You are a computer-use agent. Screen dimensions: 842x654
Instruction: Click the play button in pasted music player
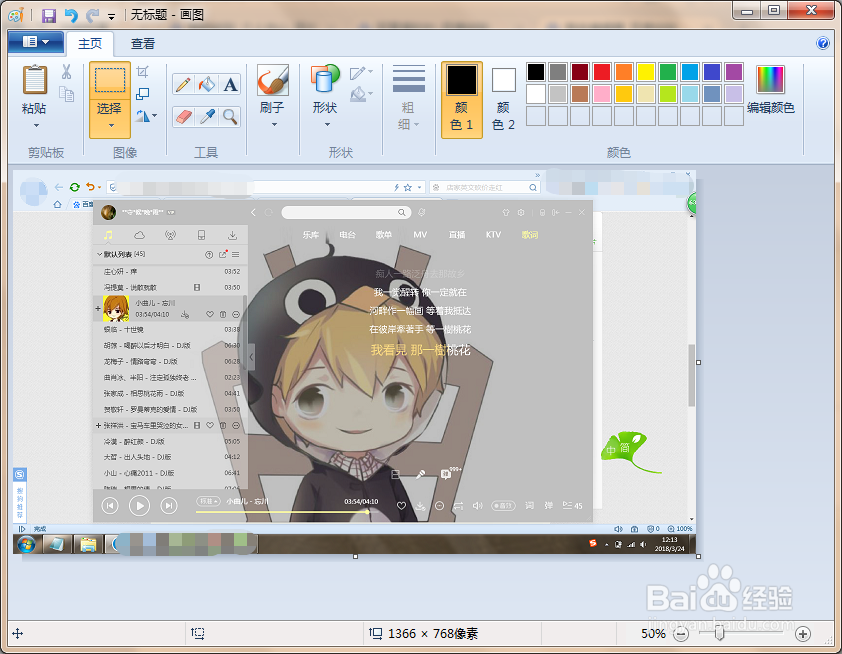pos(140,505)
